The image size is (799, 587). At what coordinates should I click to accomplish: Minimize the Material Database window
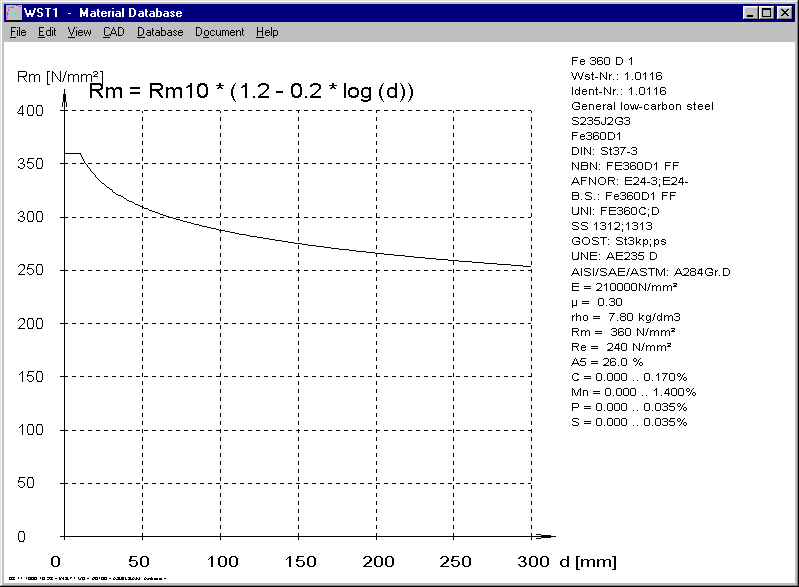pyautogui.click(x=750, y=13)
